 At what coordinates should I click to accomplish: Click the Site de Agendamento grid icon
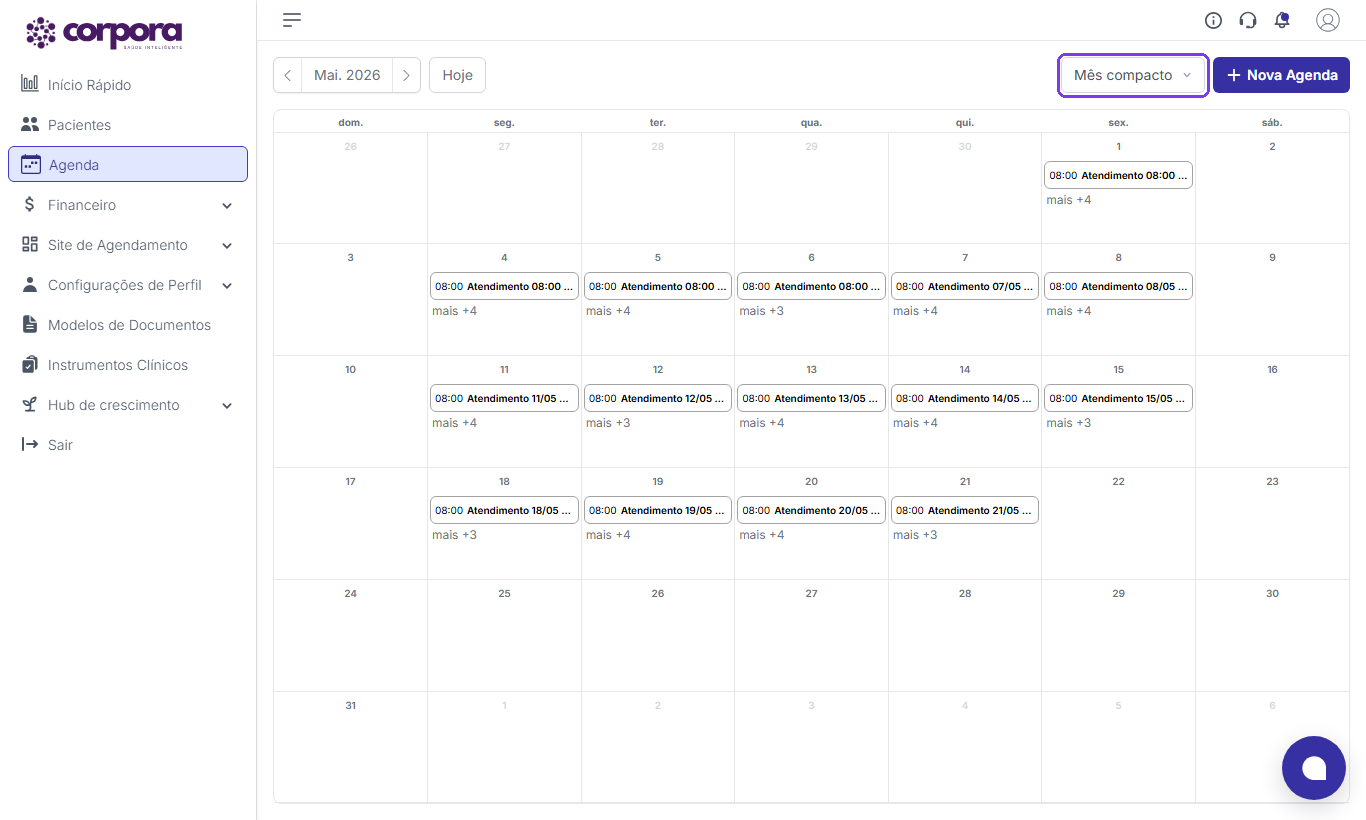click(x=30, y=245)
